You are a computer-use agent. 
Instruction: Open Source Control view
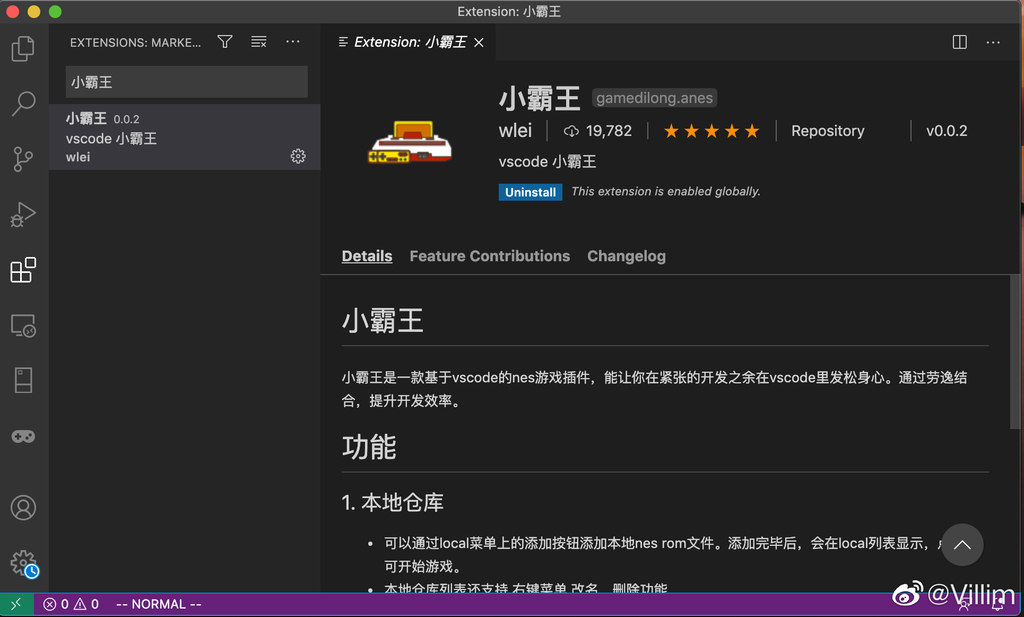tap(24, 159)
